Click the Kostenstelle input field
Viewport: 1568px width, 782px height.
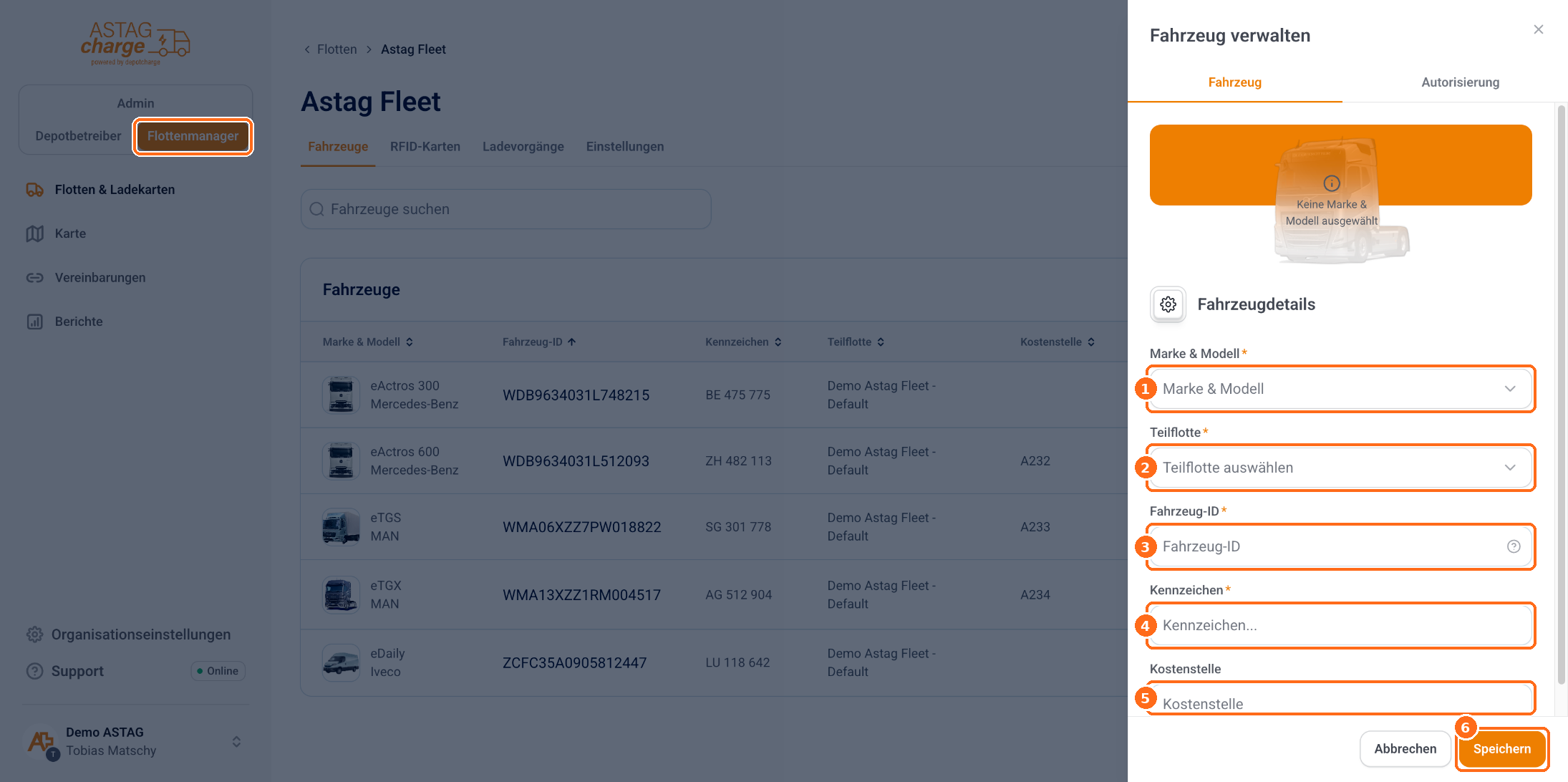pyautogui.click(x=1340, y=700)
